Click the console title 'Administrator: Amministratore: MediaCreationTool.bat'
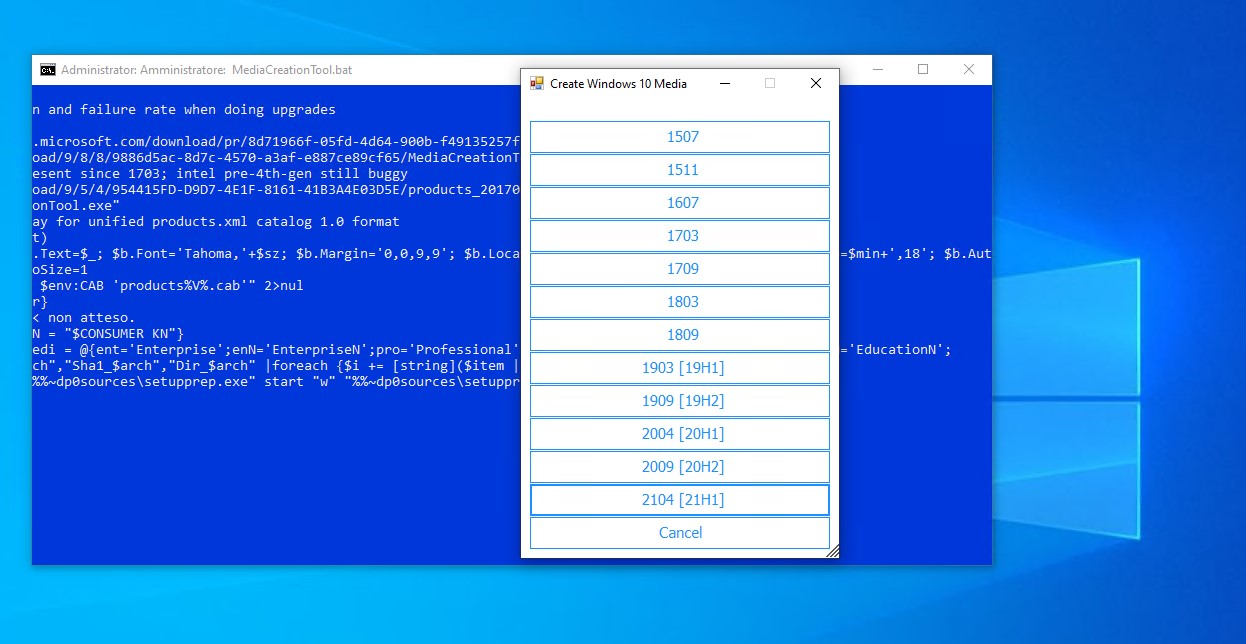The image size is (1246, 644). pos(207,70)
